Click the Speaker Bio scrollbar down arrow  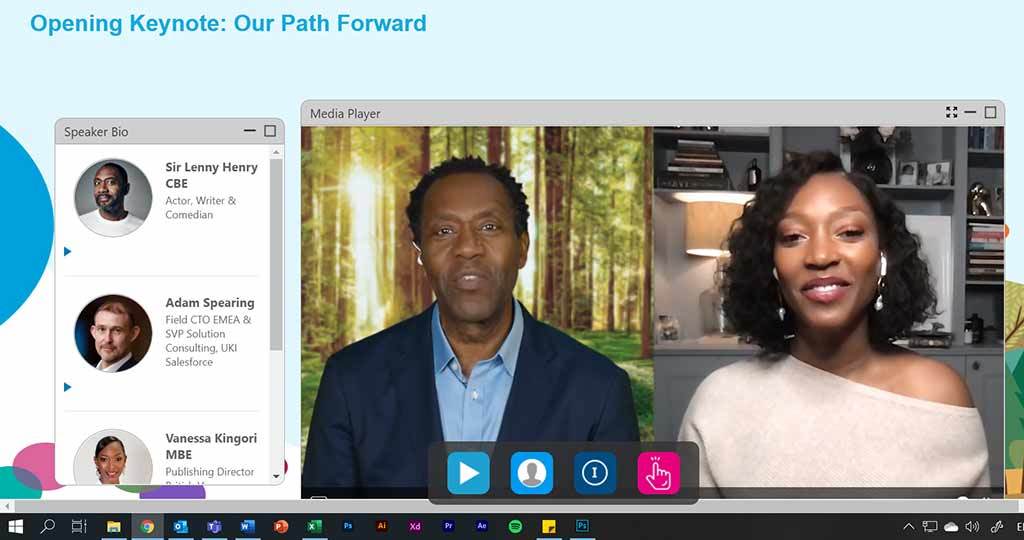coord(276,477)
